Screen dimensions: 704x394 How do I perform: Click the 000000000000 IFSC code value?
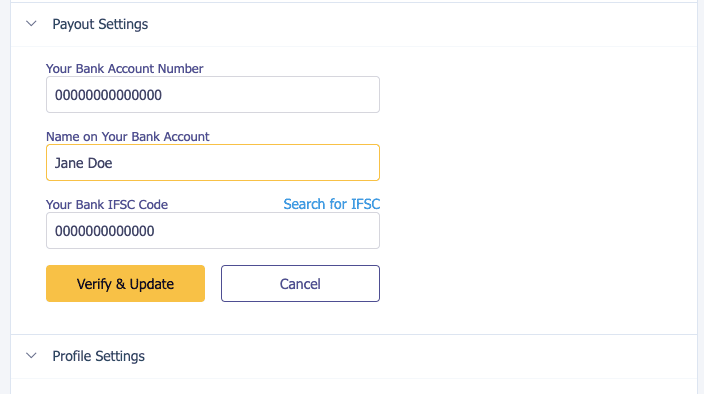pos(105,231)
